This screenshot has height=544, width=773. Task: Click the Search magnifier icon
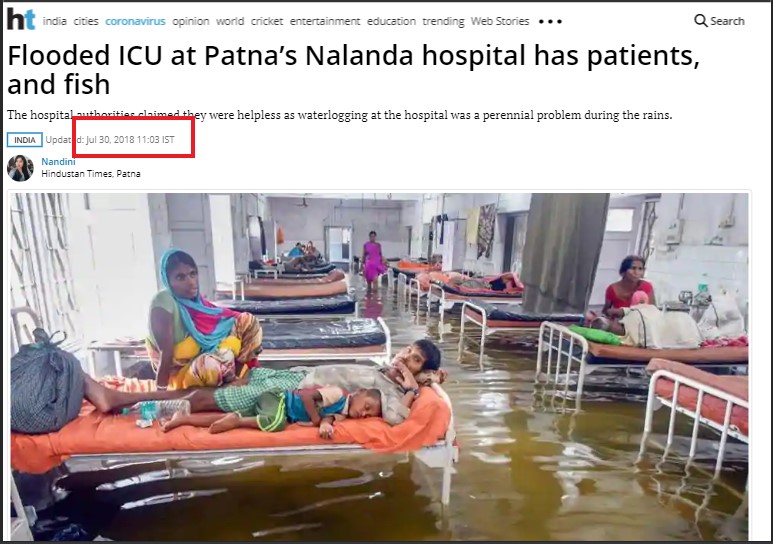coord(700,20)
